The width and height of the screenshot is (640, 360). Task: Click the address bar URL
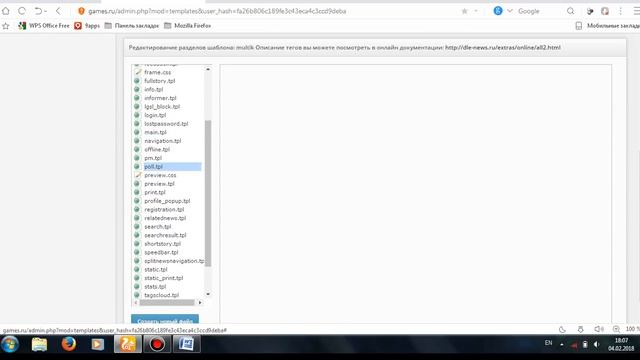(217, 11)
